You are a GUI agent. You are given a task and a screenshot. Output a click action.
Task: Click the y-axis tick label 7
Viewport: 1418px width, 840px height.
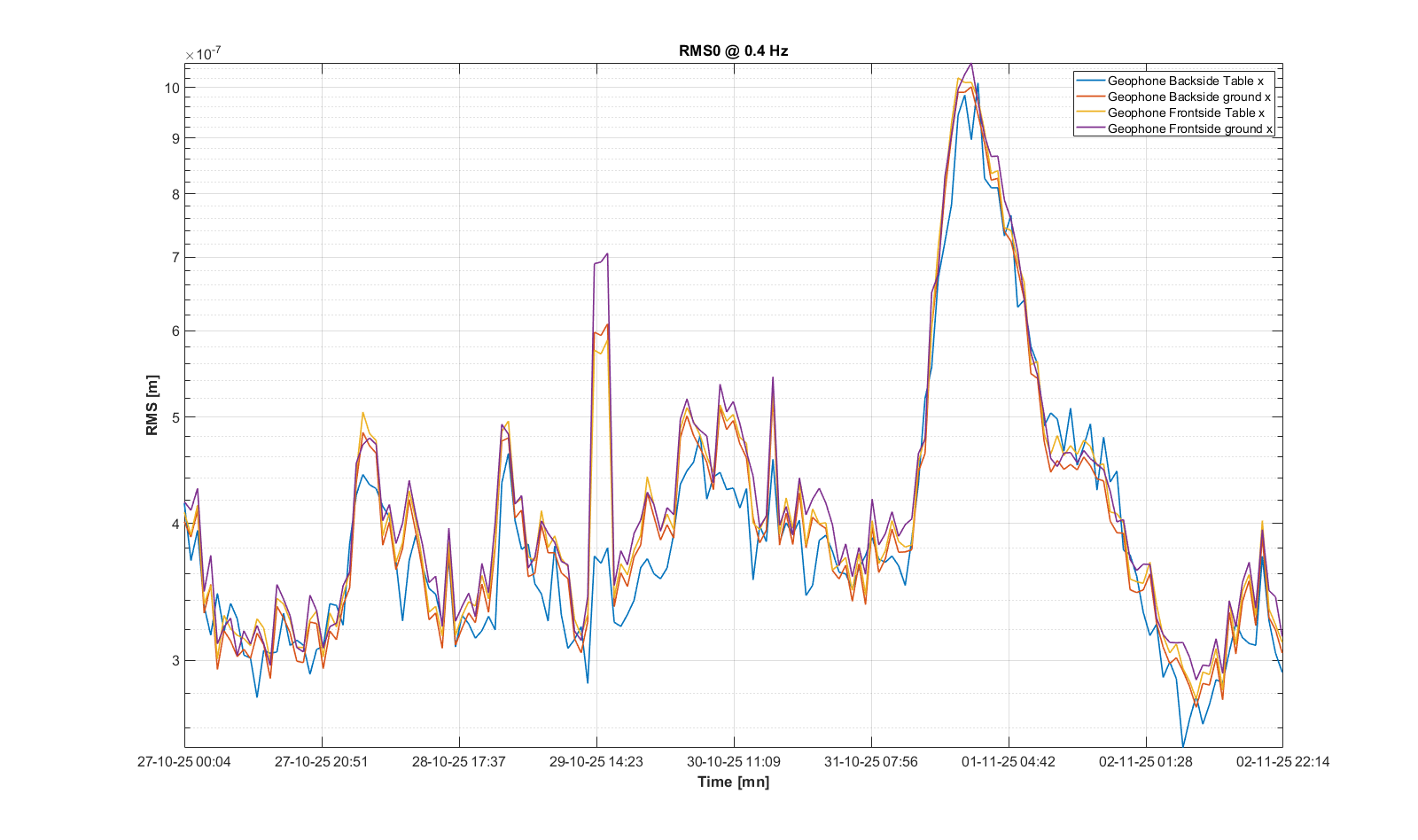[175, 257]
